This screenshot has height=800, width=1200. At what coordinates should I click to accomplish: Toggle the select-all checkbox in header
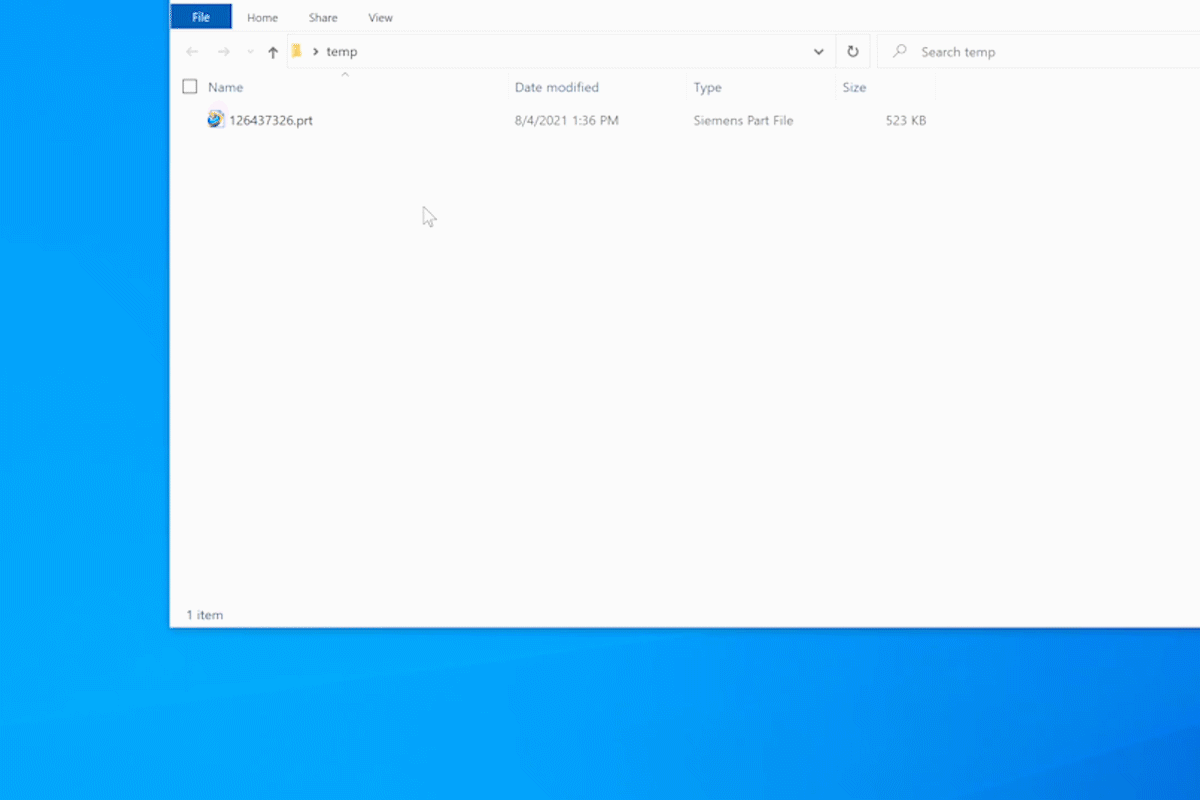click(x=190, y=87)
